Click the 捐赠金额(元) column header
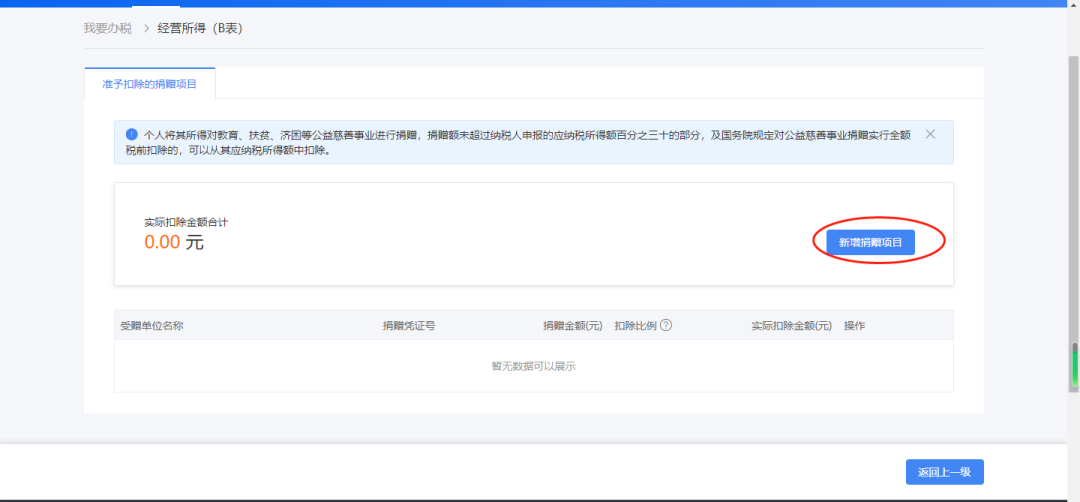Screen dimensions: 1080x502 573,326
